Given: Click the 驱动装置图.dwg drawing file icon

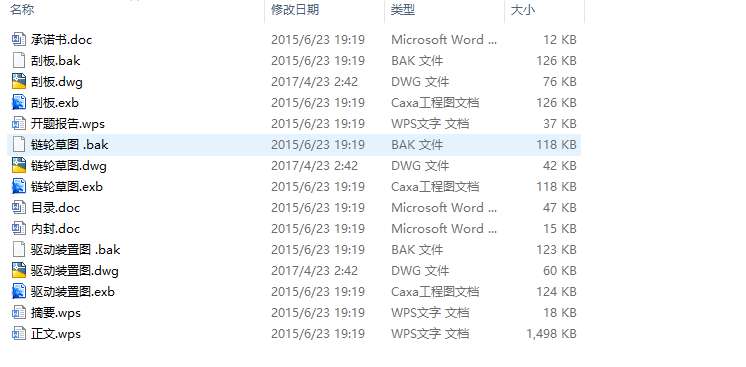Looking at the screenshot, I should point(19,270).
